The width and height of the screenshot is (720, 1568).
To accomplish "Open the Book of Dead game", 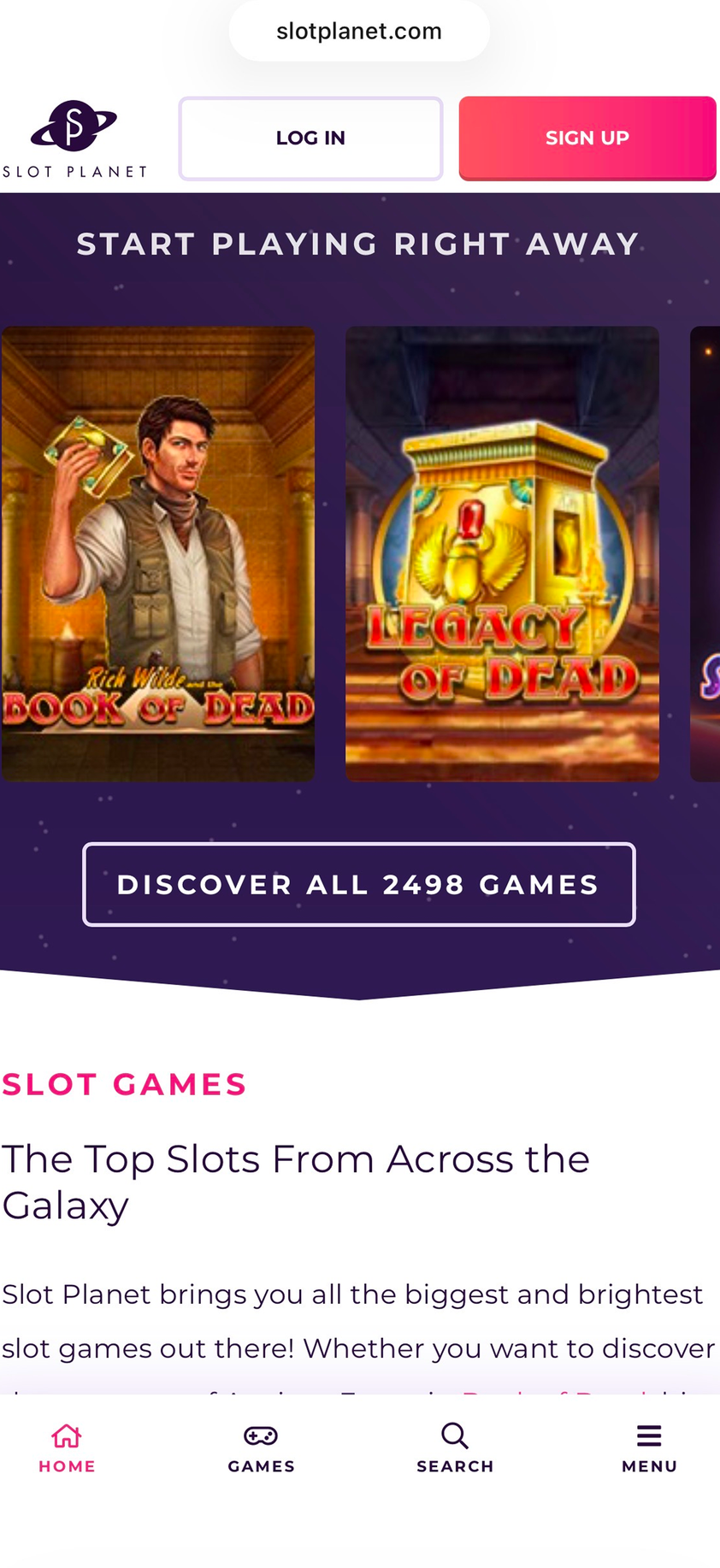I will click(x=158, y=554).
